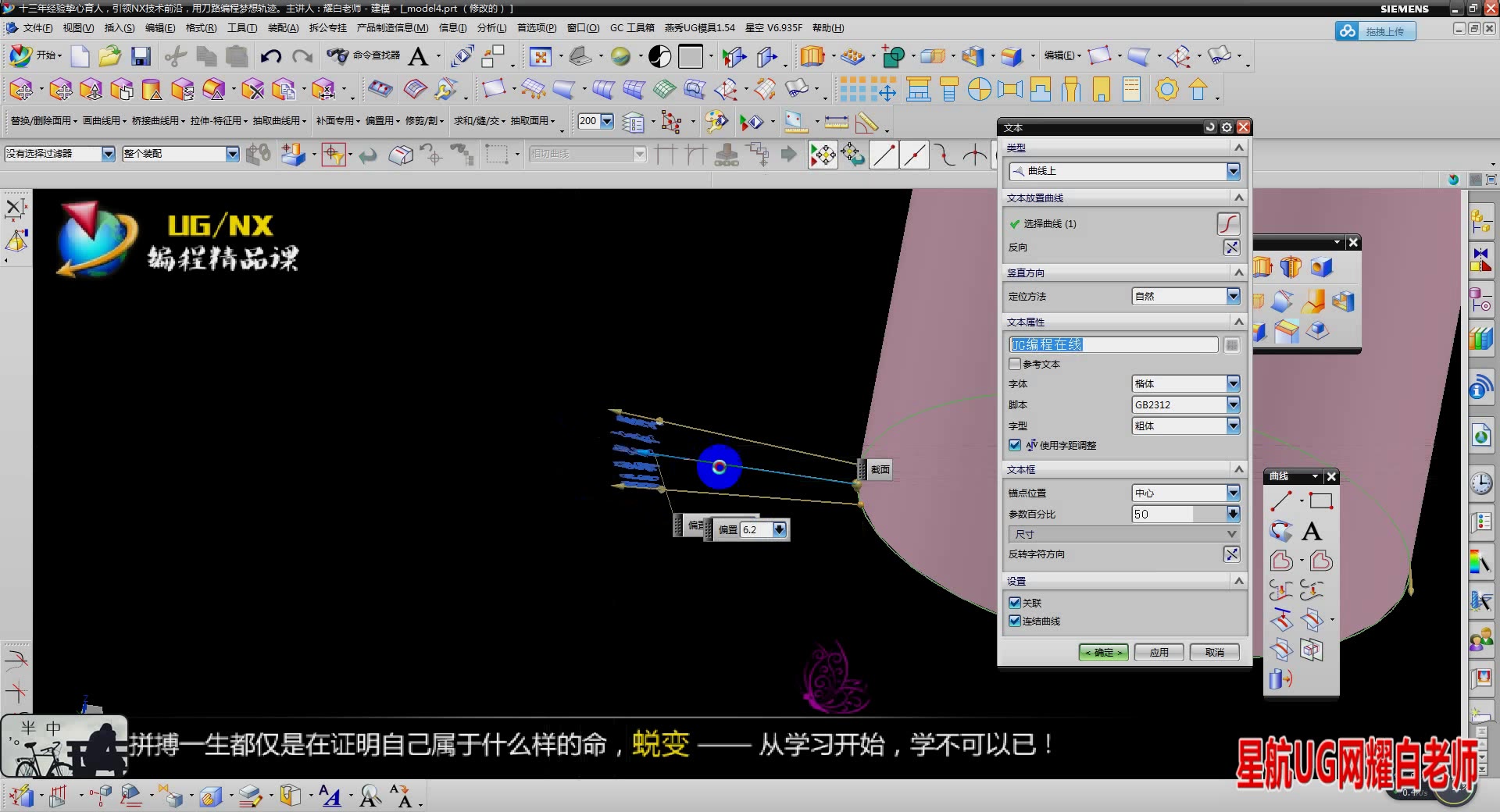
Task: Uncheck the 关联 checkbox in 设置
Action: tap(1015, 603)
